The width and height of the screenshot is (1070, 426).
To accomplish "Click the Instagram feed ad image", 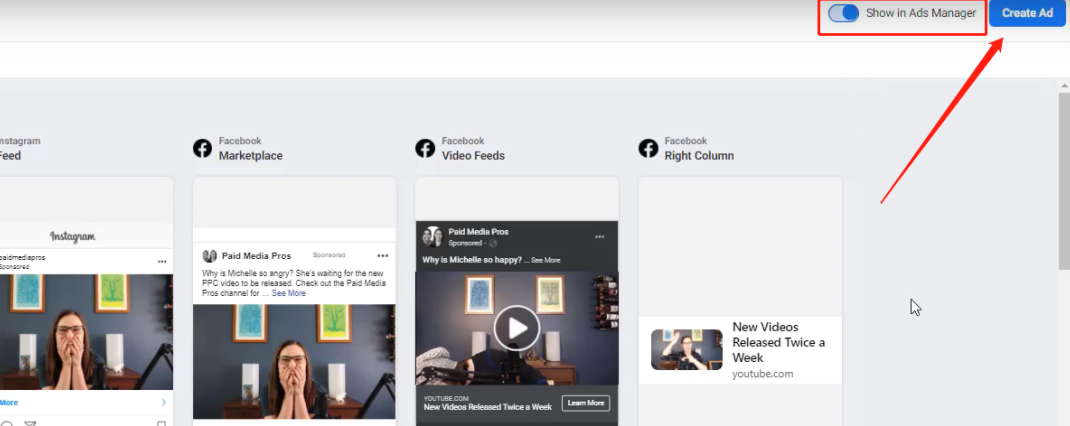I will [x=87, y=332].
